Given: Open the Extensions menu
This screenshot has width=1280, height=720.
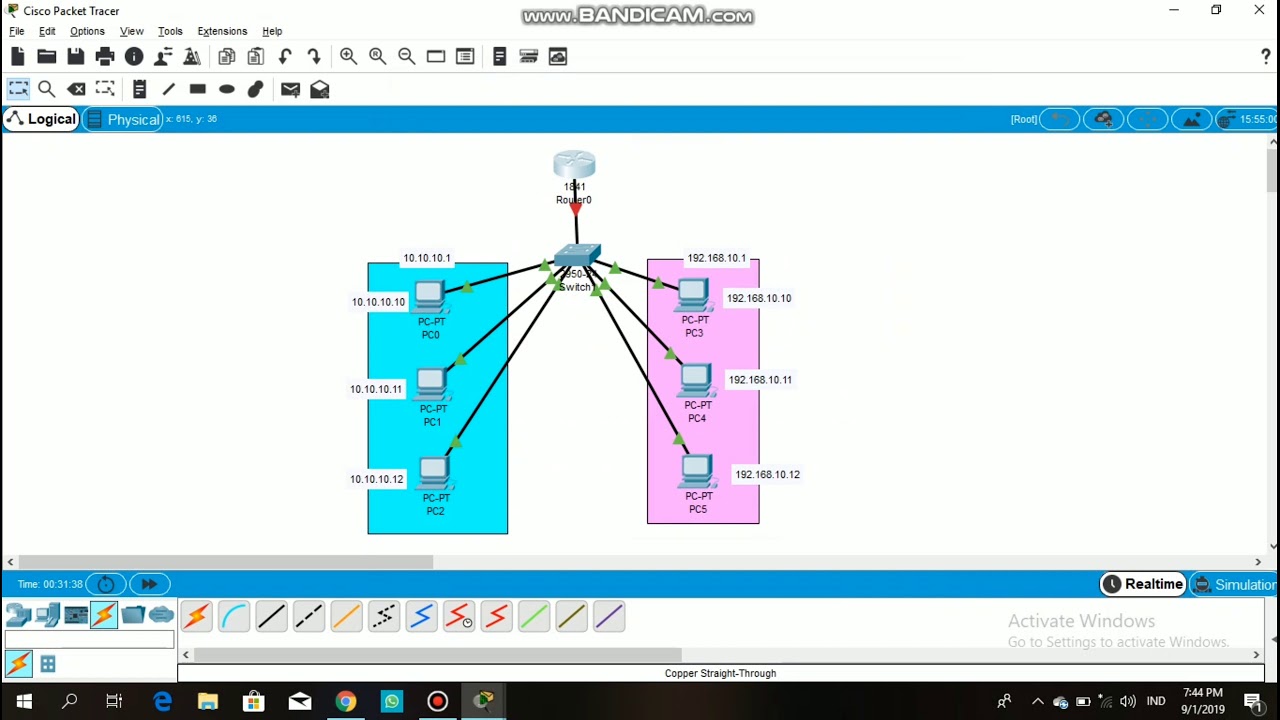Looking at the screenshot, I should [x=222, y=31].
